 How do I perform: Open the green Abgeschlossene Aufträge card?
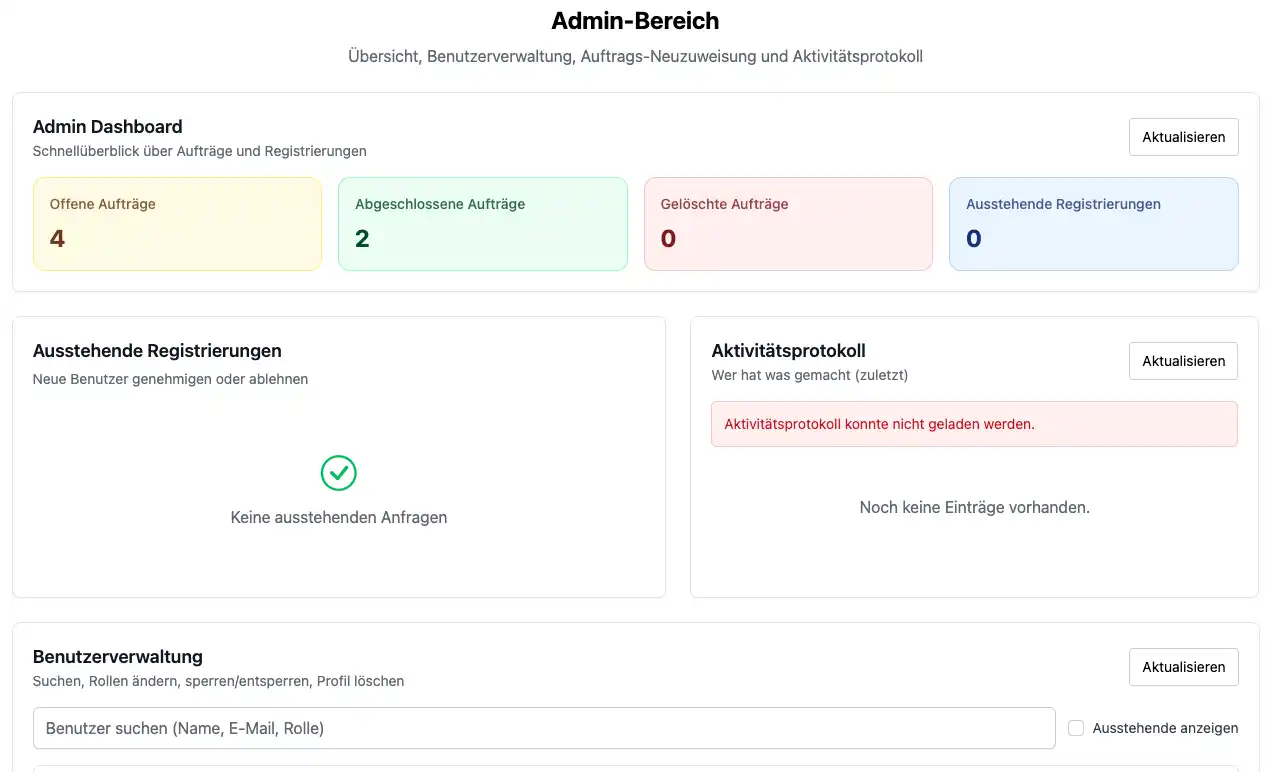pyautogui.click(x=482, y=224)
